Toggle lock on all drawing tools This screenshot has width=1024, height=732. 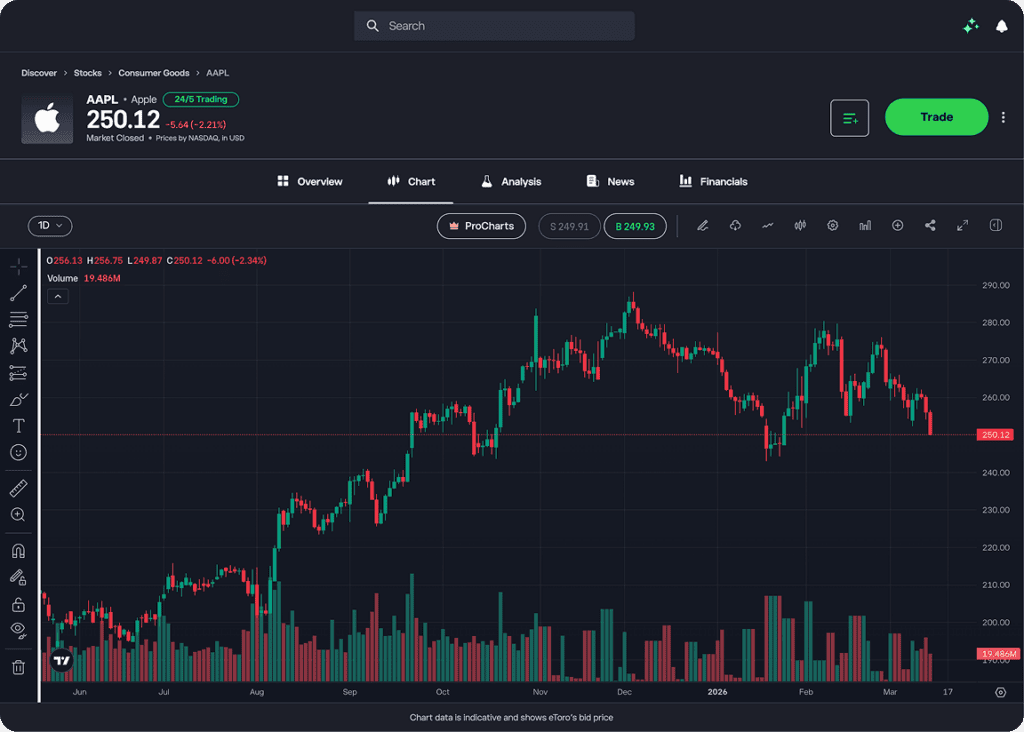click(x=18, y=604)
